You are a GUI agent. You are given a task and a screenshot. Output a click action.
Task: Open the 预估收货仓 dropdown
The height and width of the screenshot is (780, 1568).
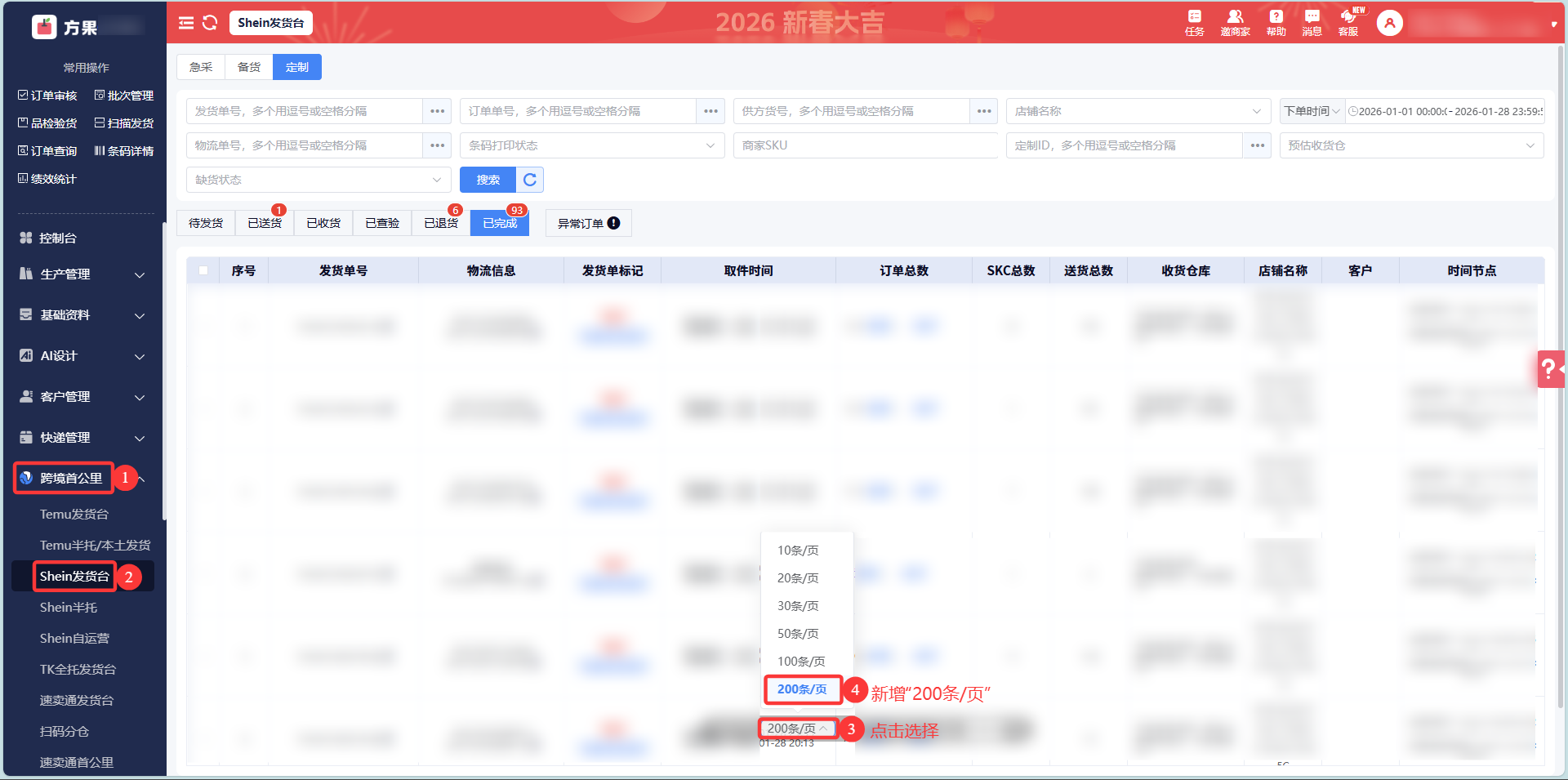[1412, 145]
